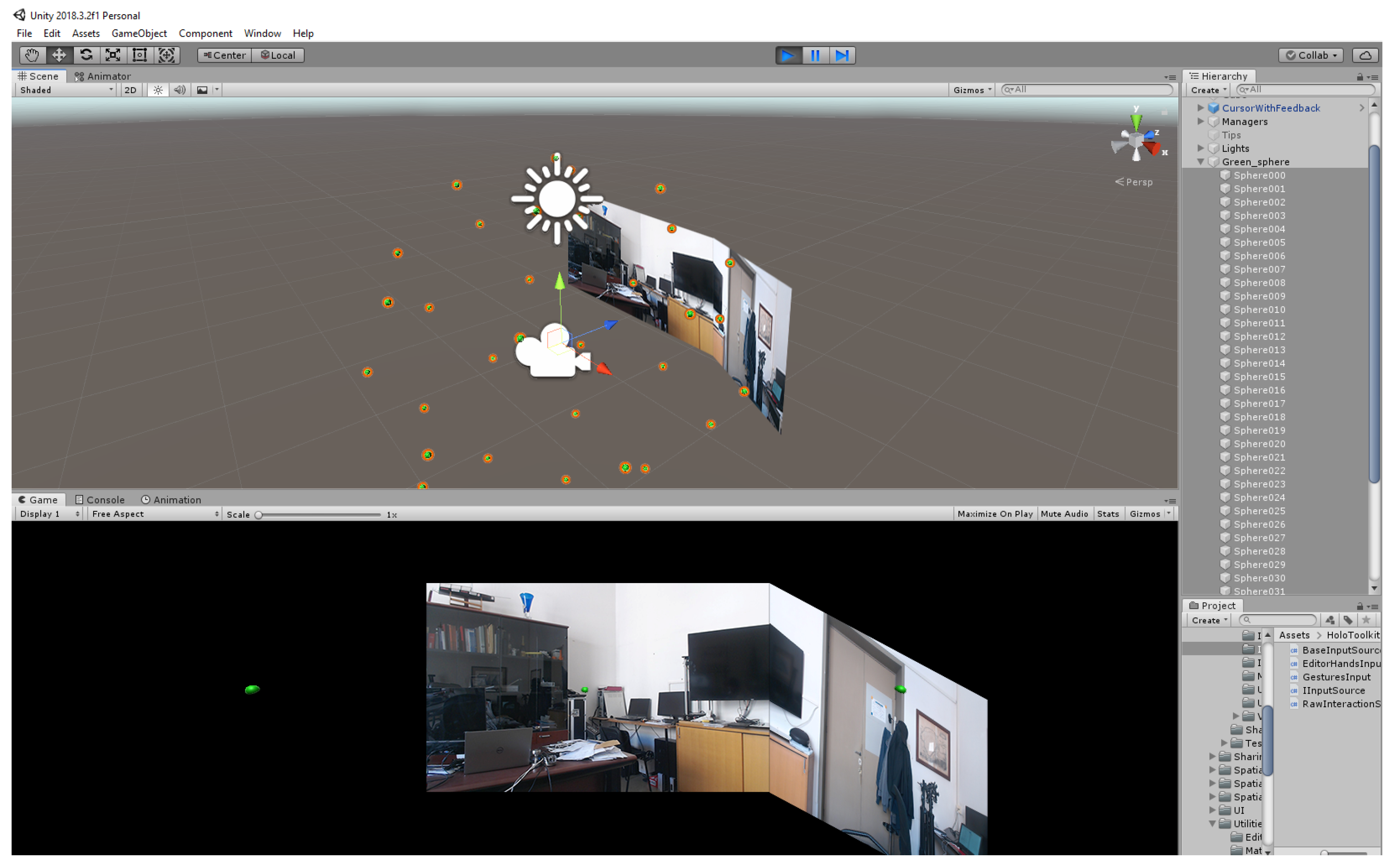The height and width of the screenshot is (868, 1394).
Task: Click the game view Scale slider
Action: 319,515
